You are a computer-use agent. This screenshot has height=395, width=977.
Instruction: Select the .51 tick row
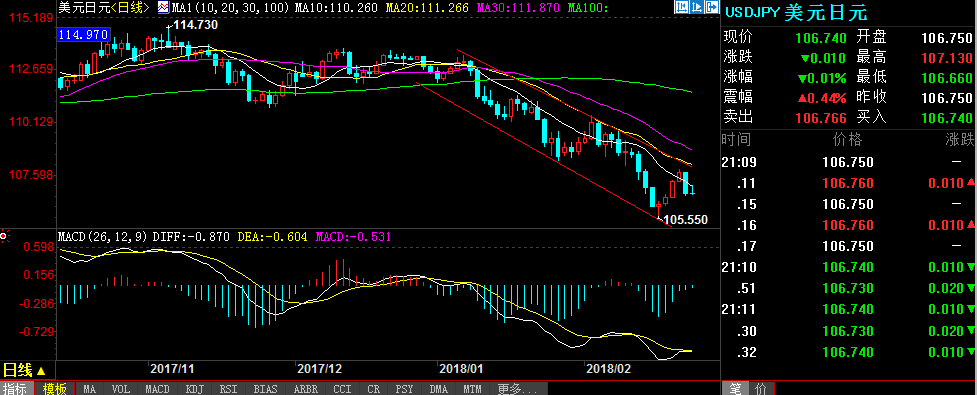pos(848,288)
